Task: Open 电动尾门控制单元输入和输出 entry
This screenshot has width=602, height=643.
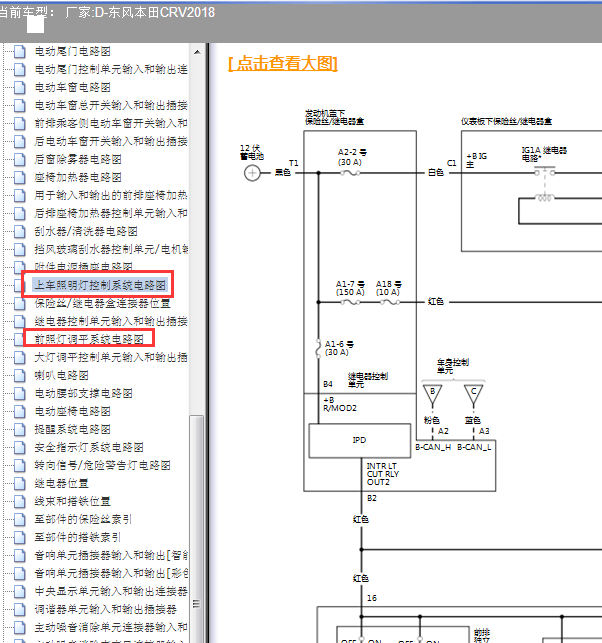Action: click(x=111, y=69)
